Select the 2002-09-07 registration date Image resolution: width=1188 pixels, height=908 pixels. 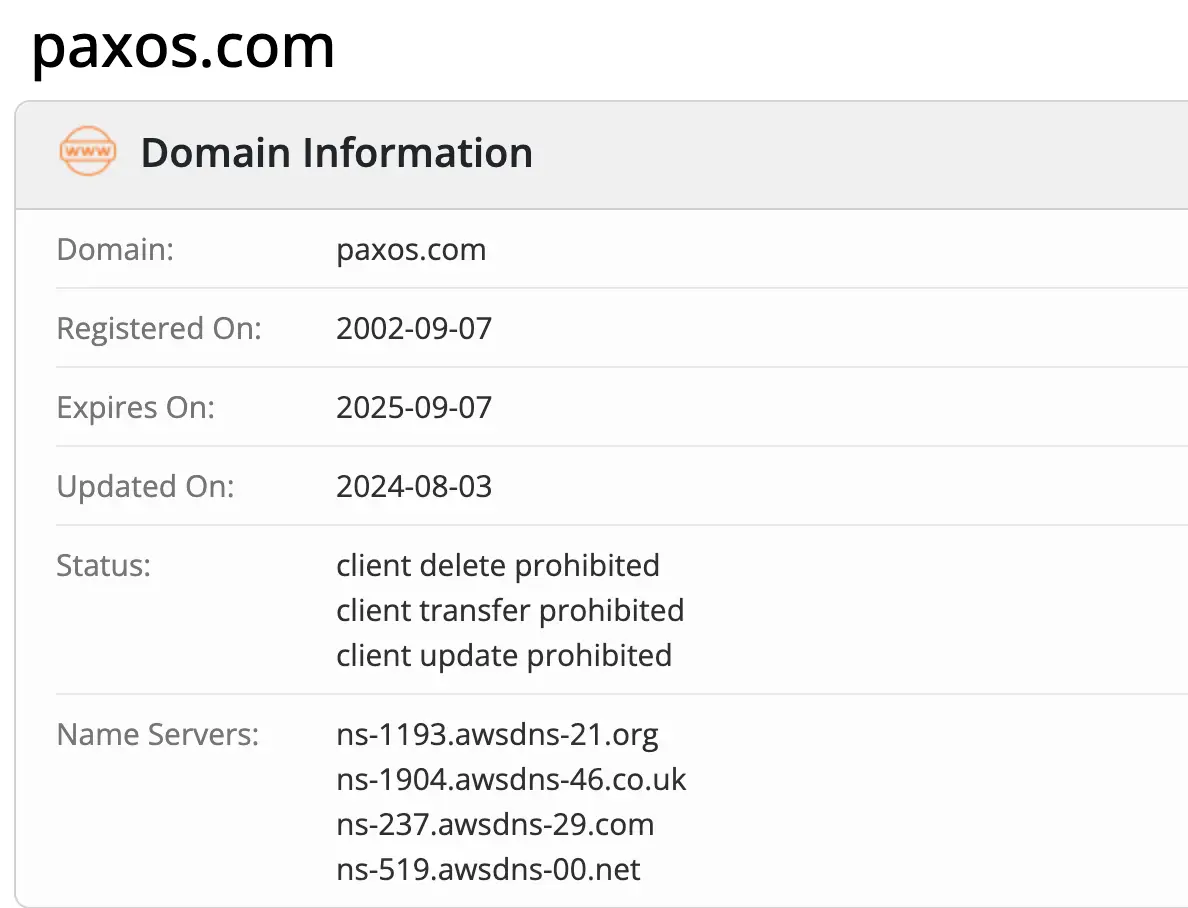coord(414,328)
